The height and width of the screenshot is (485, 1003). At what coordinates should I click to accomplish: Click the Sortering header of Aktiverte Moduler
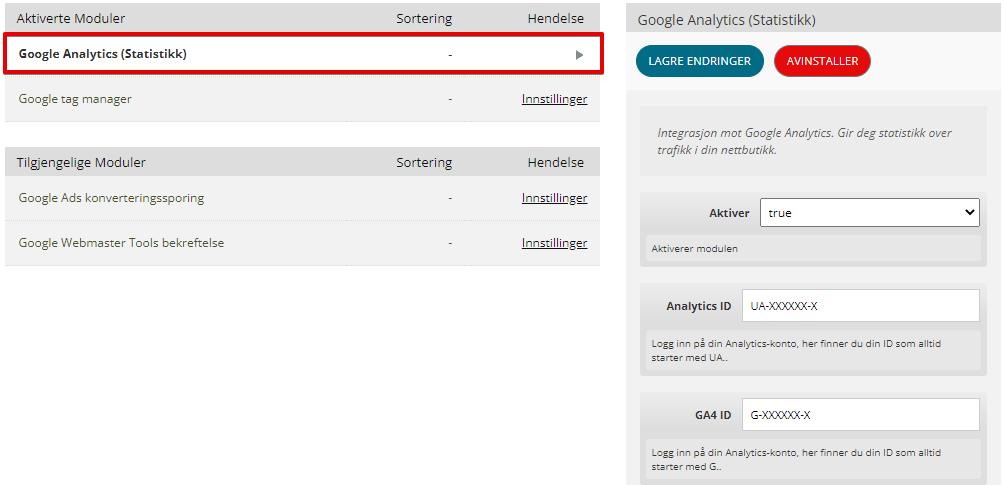coord(424,19)
